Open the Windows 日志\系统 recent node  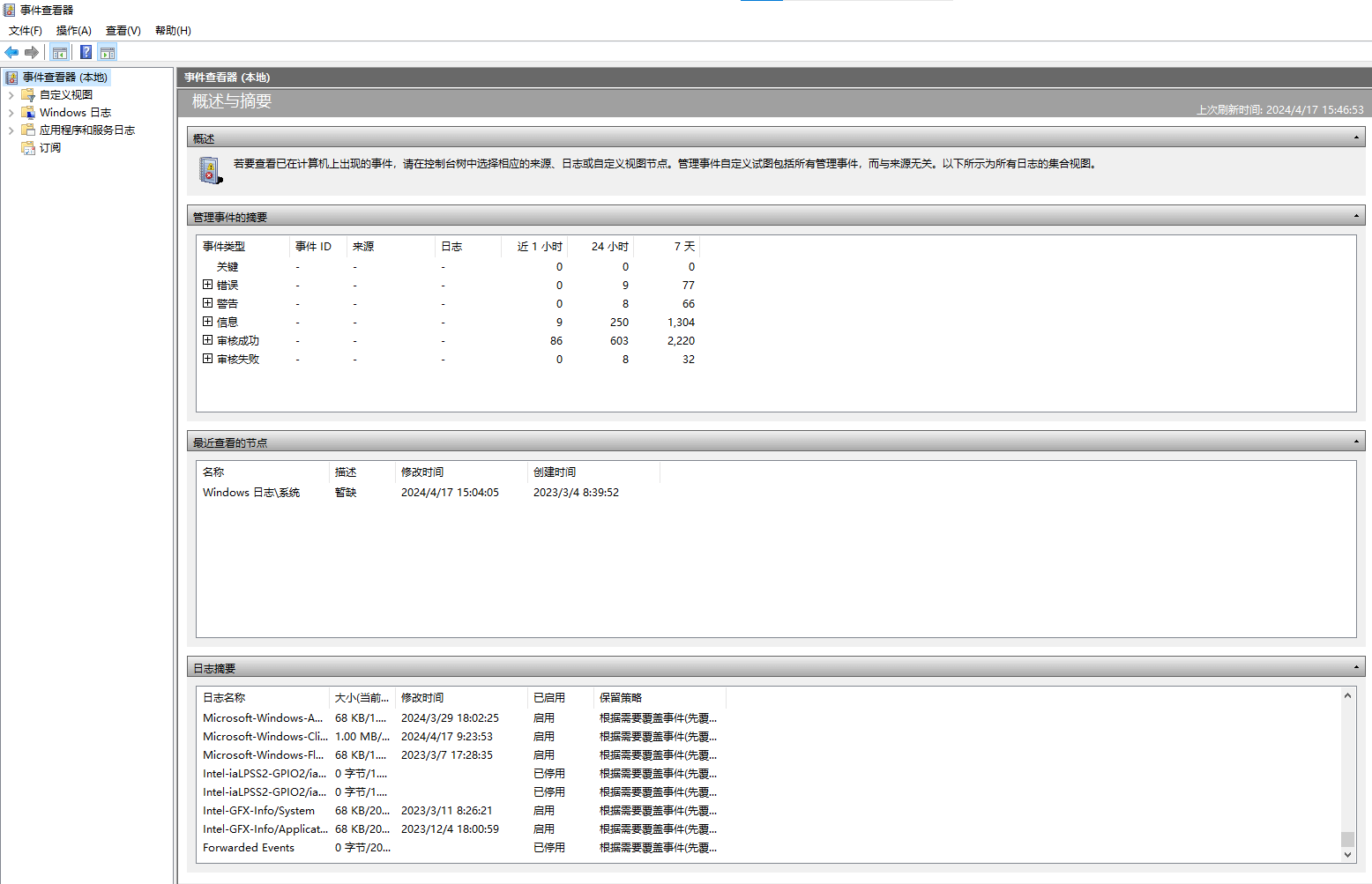pyautogui.click(x=251, y=493)
